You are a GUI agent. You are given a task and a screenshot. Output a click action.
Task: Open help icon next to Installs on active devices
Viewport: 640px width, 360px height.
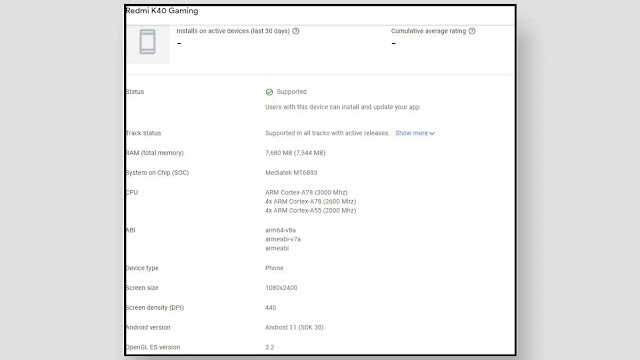click(296, 31)
